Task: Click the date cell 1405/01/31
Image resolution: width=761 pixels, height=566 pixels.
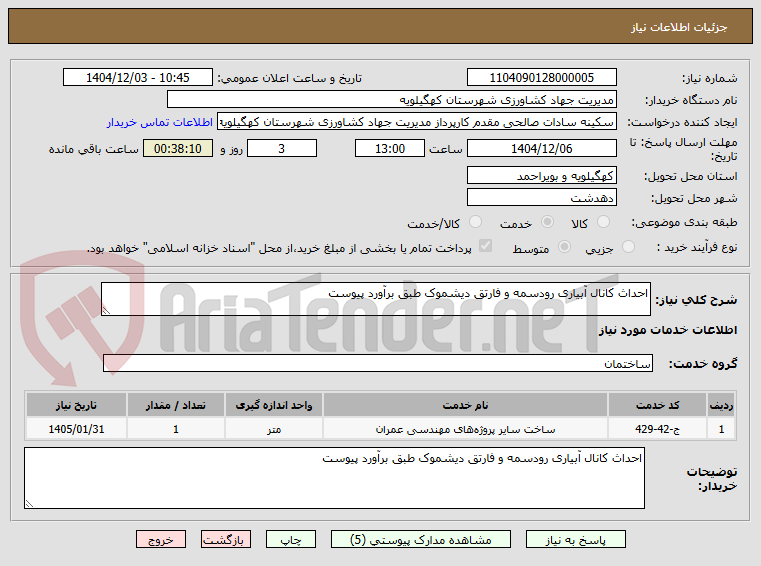Action: [x=76, y=429]
